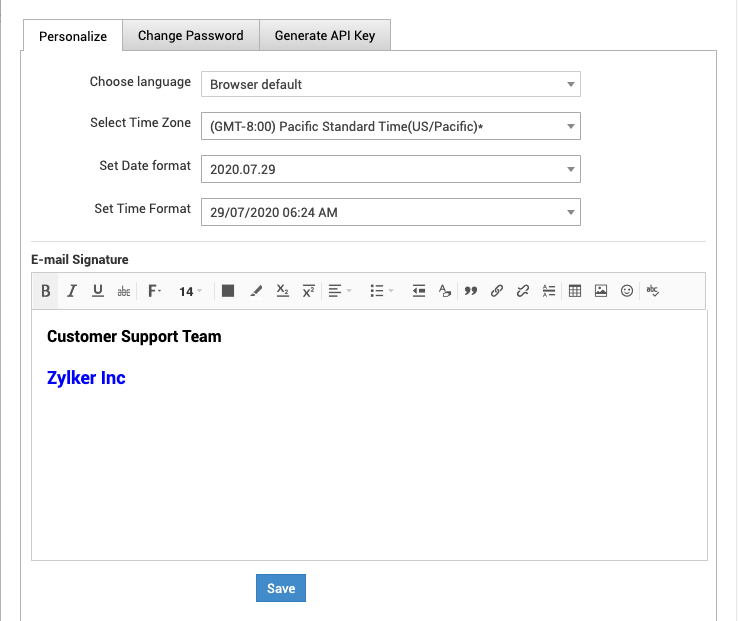The image size is (738, 621).
Task: Click the superscript icon
Action: (308, 291)
